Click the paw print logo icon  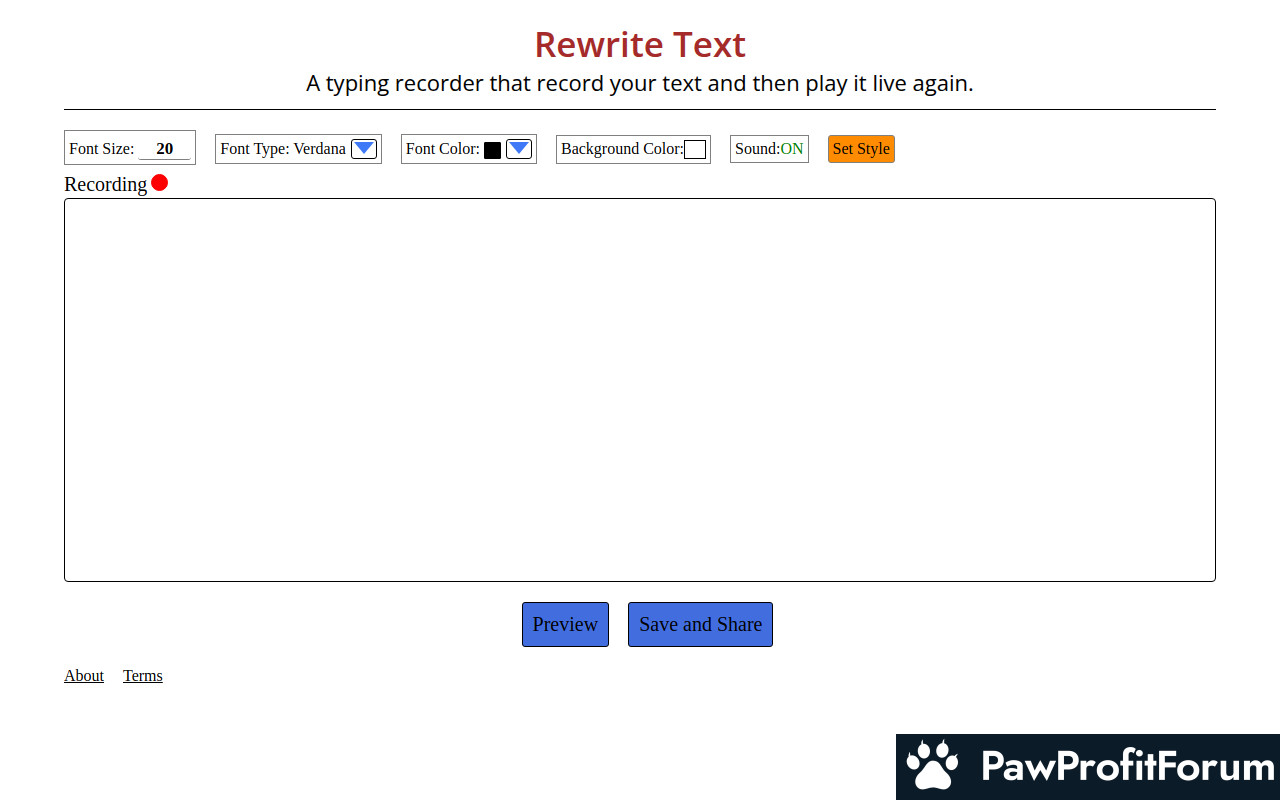(932, 766)
